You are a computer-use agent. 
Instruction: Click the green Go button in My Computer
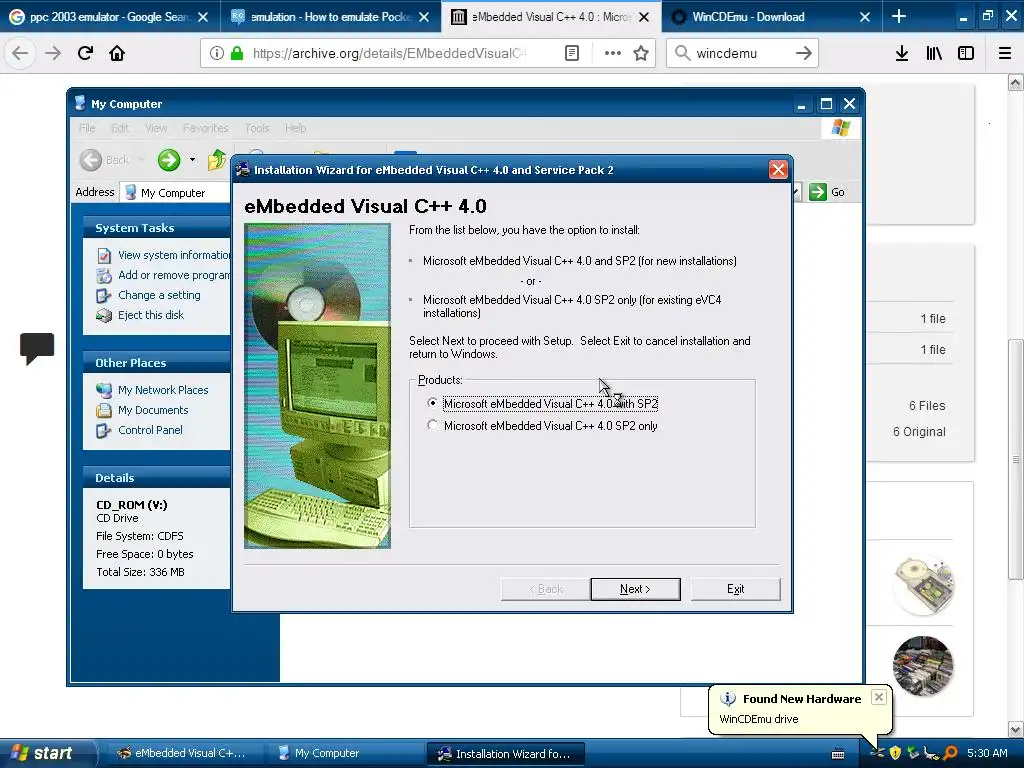827,192
